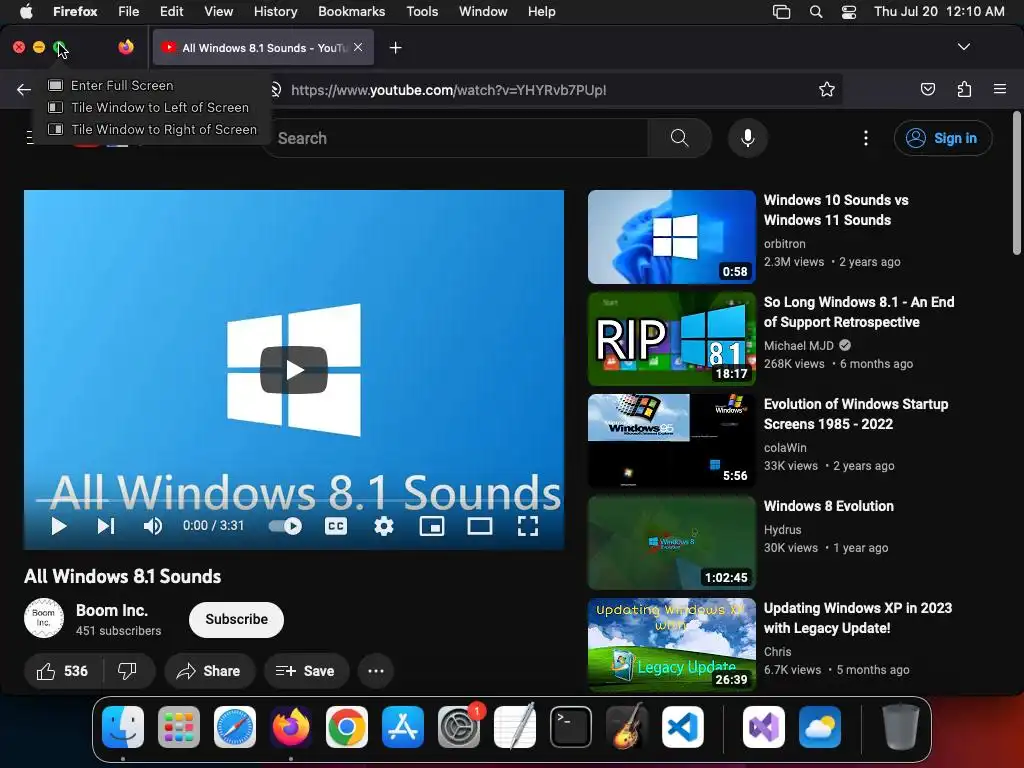The width and height of the screenshot is (1024, 768).
Task: Close the All Windows 8.1 Sounds tab
Action: tap(358, 47)
